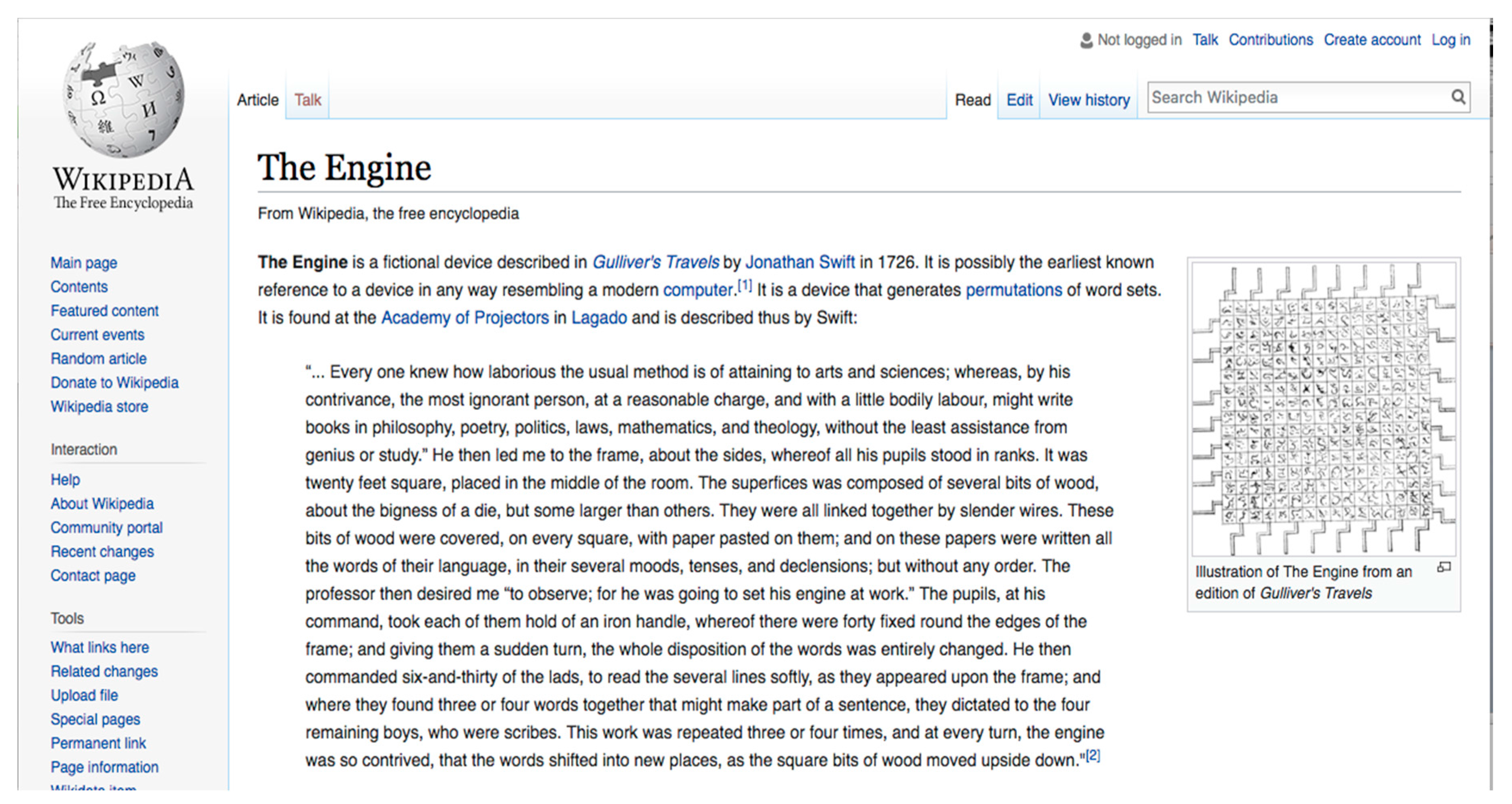Click the Random article link
Viewport: 1512px width, 804px height.
tap(99, 359)
